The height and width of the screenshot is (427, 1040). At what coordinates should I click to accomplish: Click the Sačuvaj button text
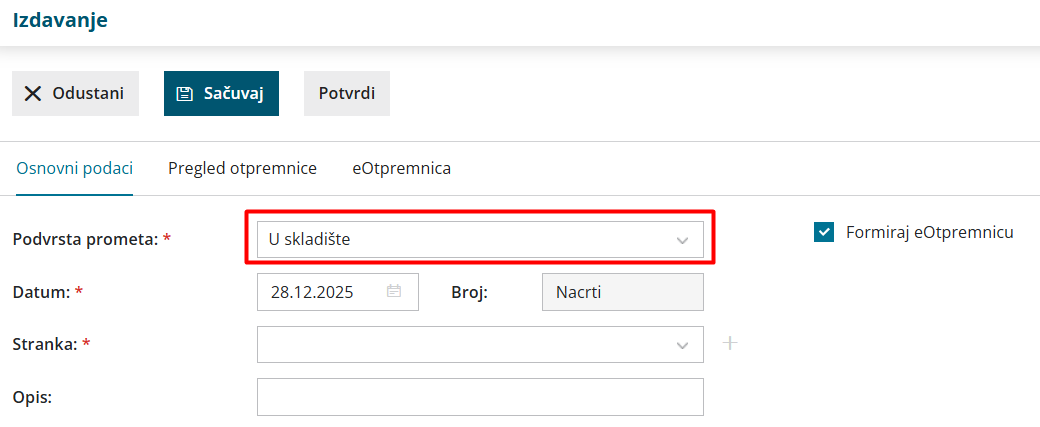(233, 93)
